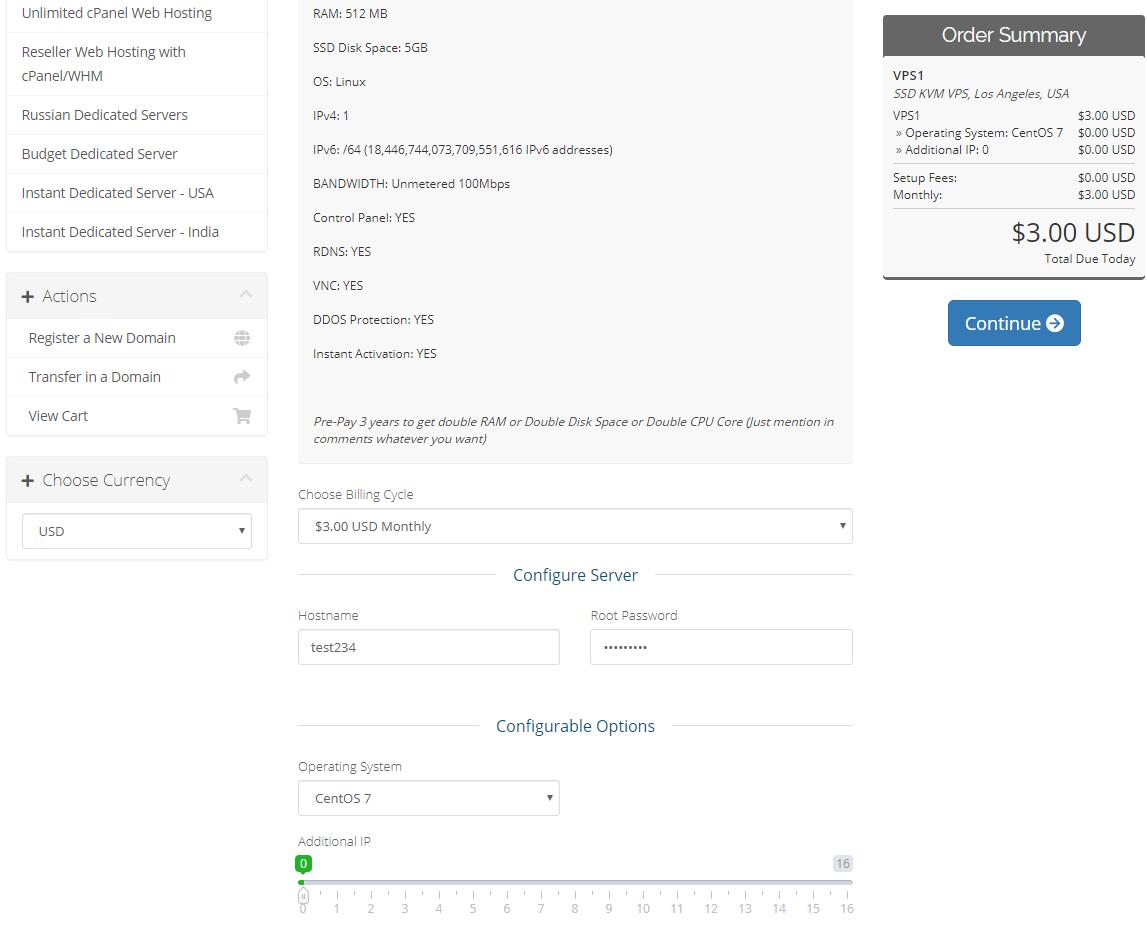
Task: Click the plus icon next to Actions
Action: click(x=28, y=297)
